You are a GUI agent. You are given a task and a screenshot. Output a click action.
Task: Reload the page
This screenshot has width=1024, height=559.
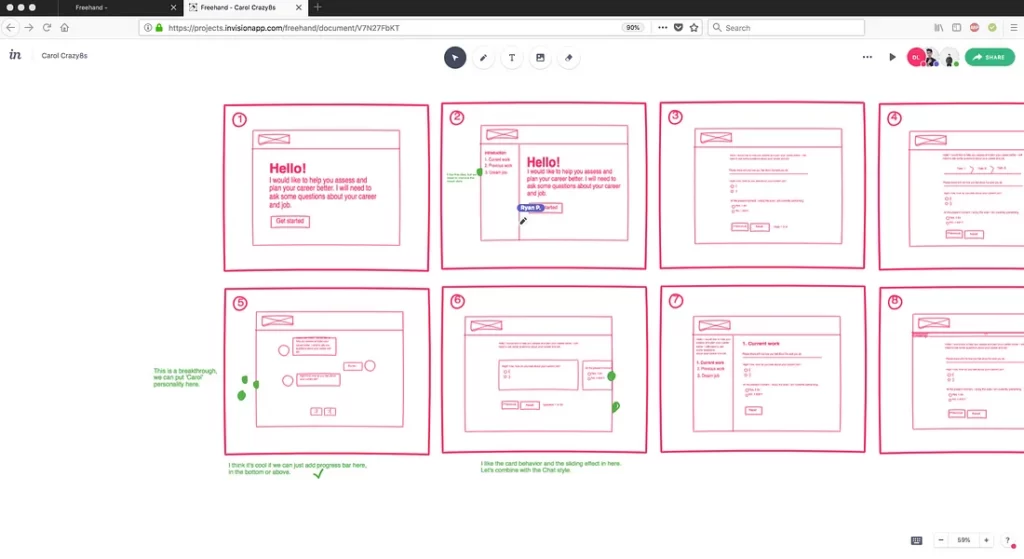pos(46,27)
